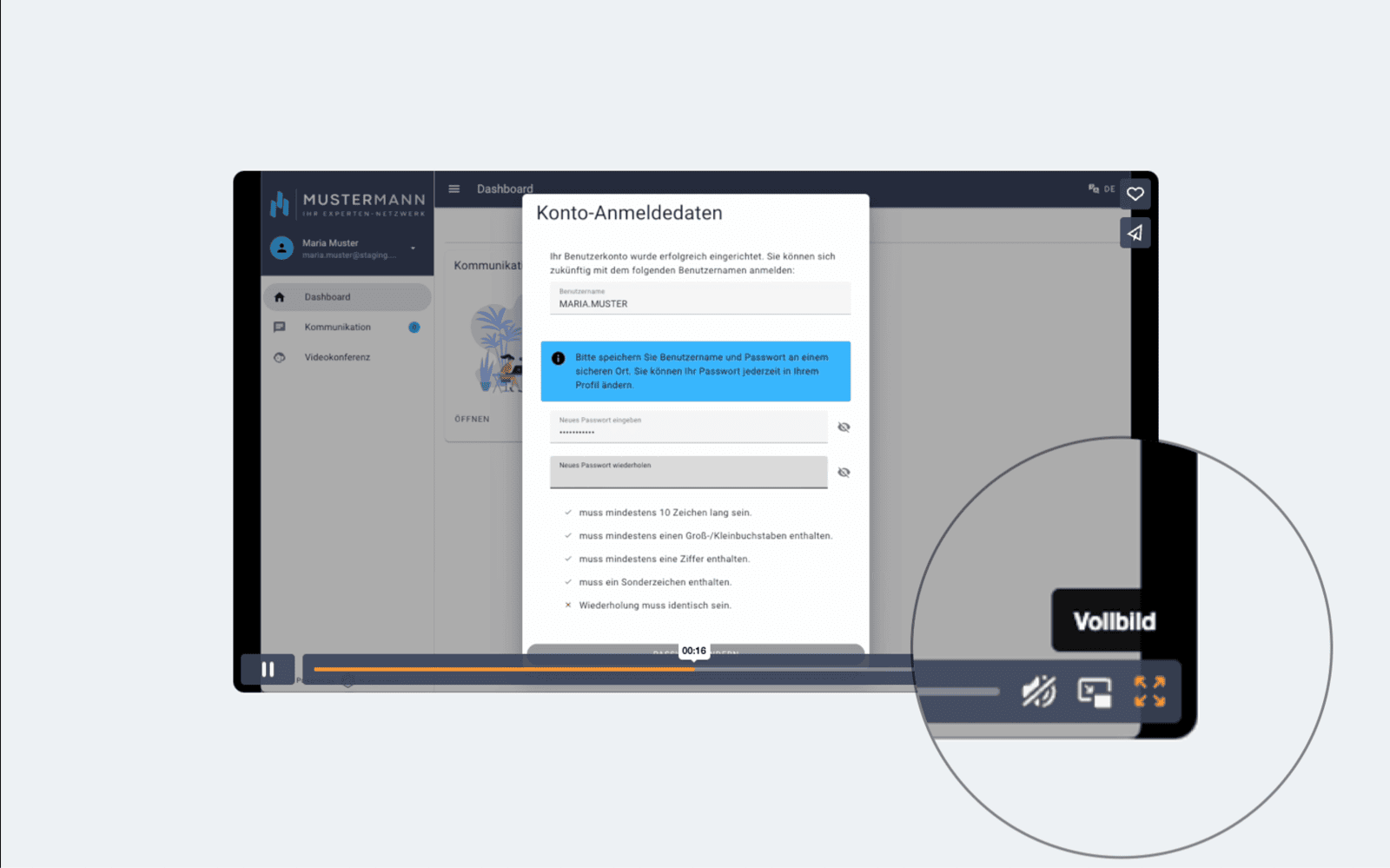
Task: Click the info icon in blue notice
Action: [x=559, y=358]
